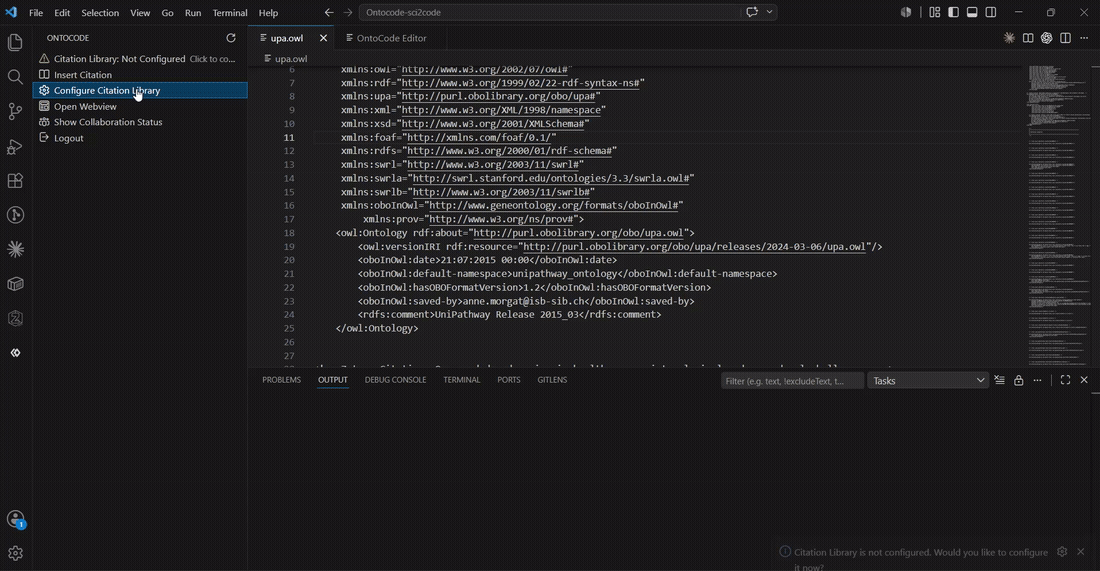The height and width of the screenshot is (571, 1100).
Task: Open the Go menu
Action: 167,13
